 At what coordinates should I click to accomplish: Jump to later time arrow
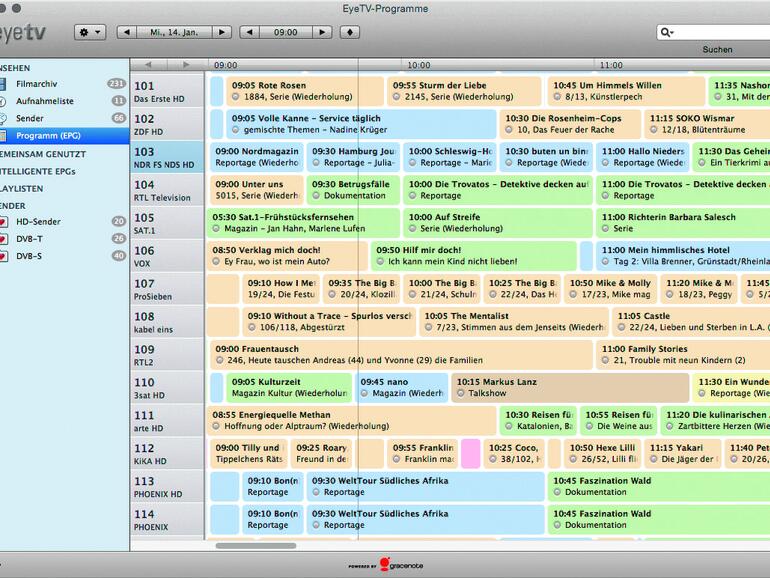point(322,32)
